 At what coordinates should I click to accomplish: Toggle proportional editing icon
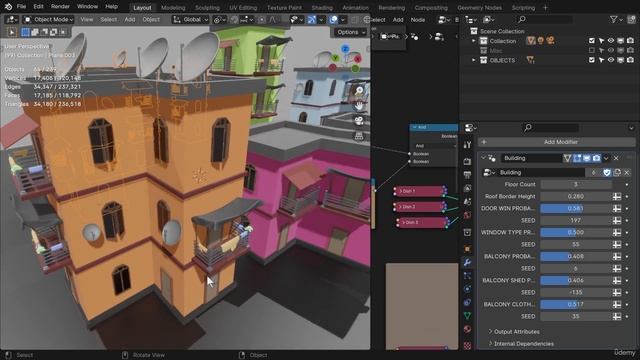[262, 19]
